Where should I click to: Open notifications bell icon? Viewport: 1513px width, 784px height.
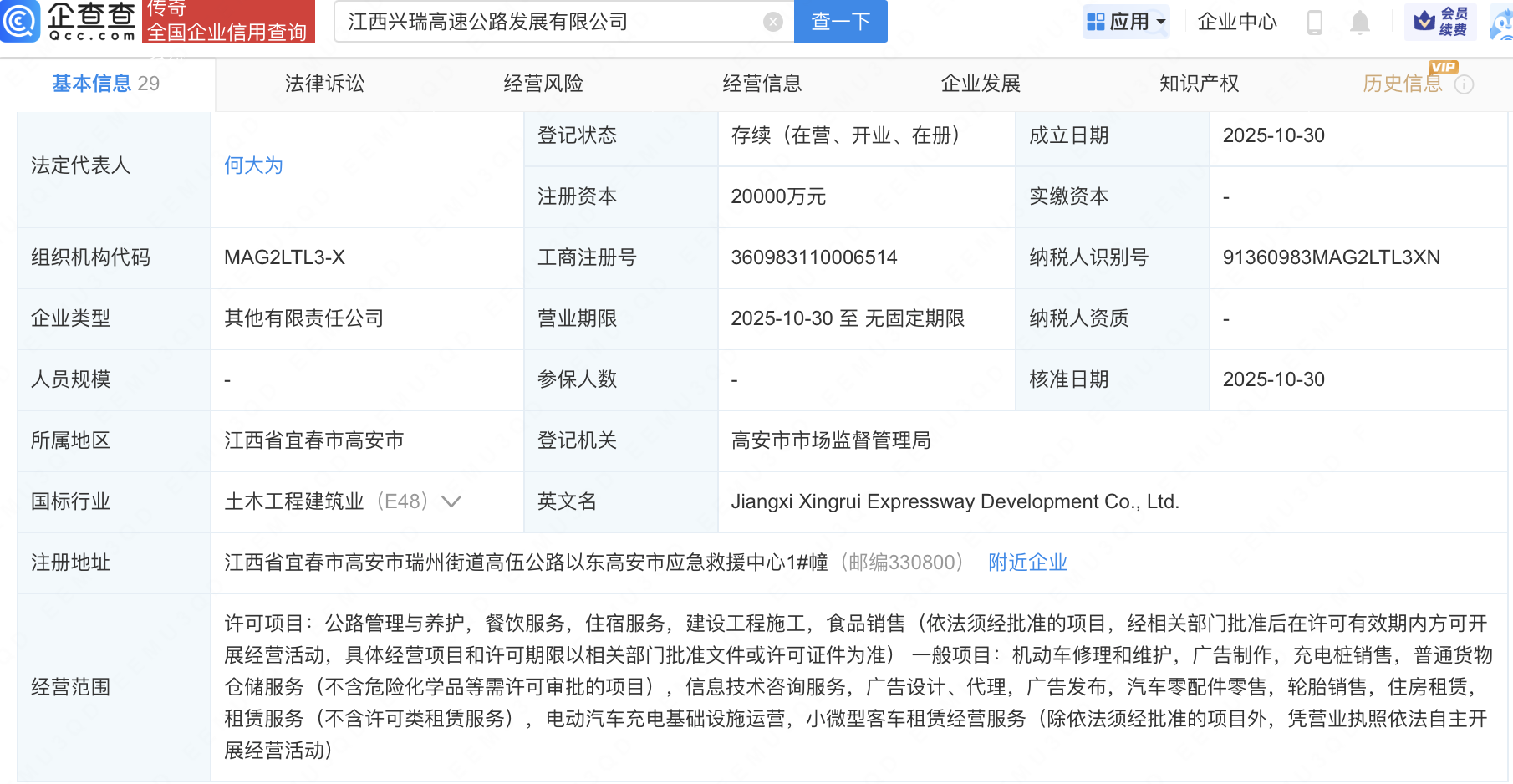pos(1360,23)
